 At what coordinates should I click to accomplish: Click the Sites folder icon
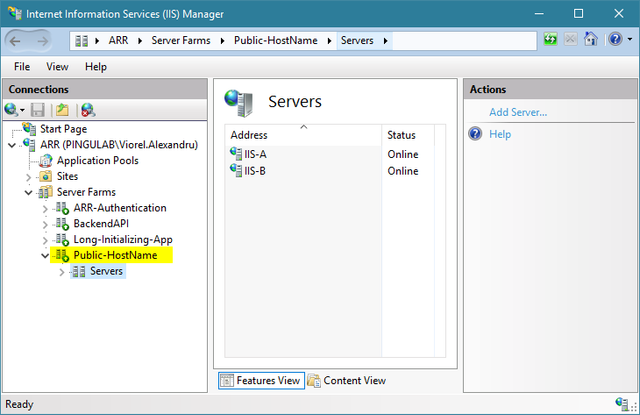click(x=45, y=176)
